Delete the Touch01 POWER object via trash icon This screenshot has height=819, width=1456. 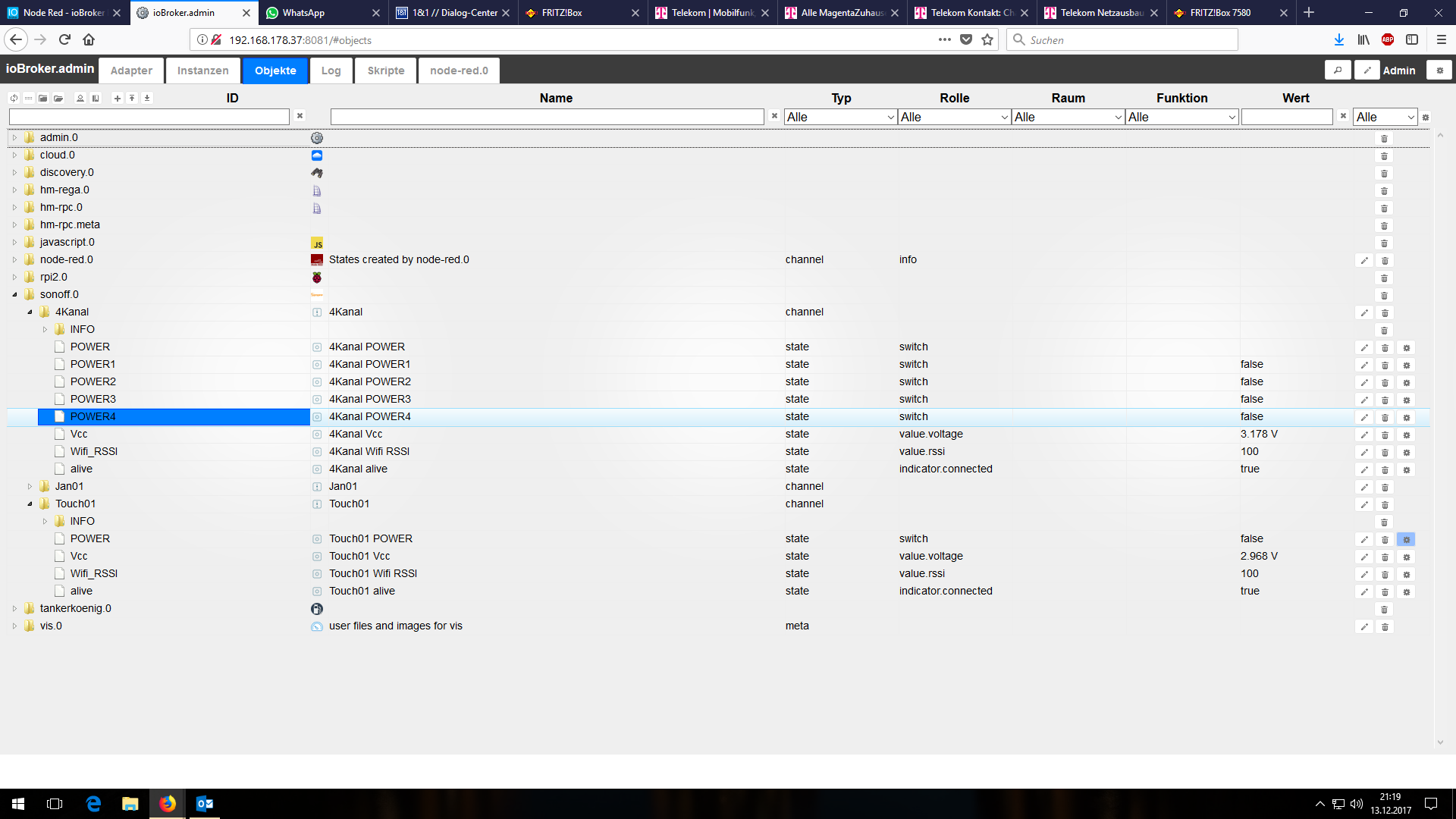[x=1385, y=539]
